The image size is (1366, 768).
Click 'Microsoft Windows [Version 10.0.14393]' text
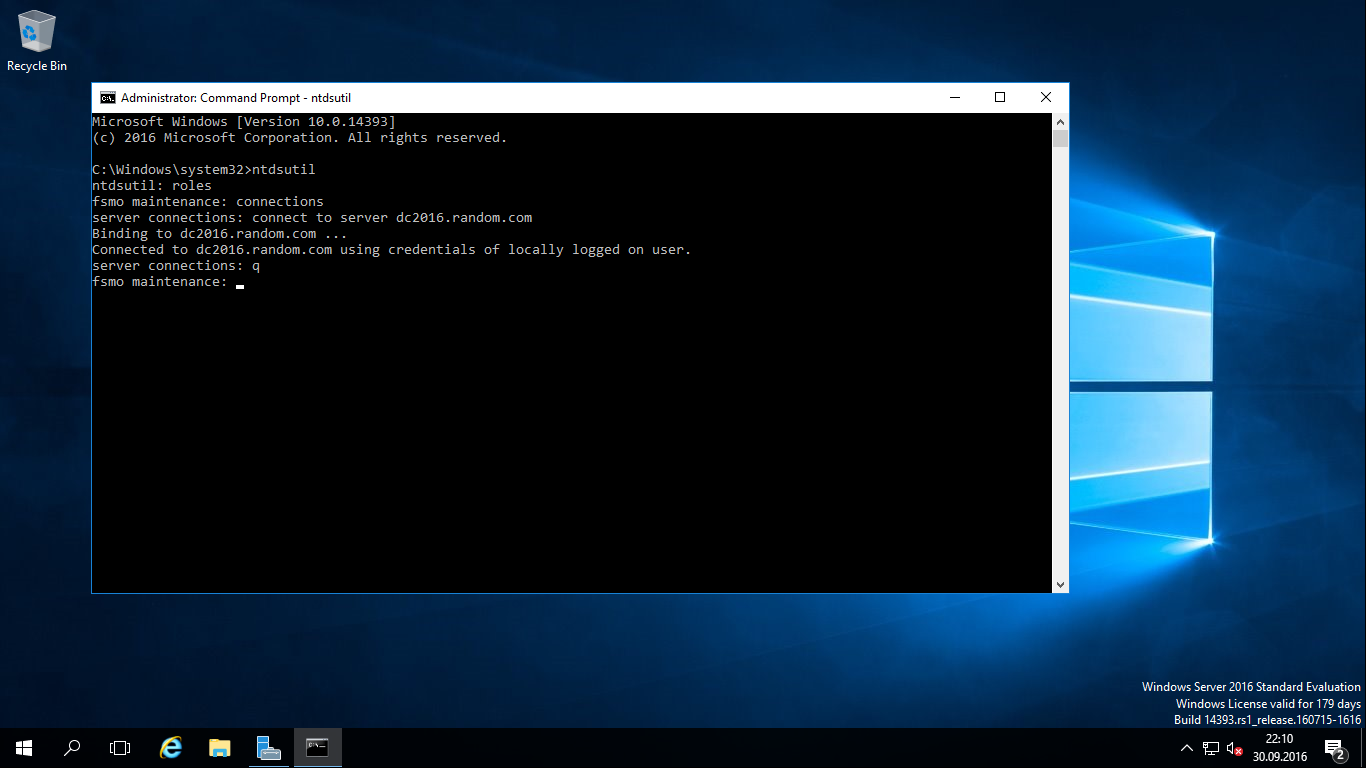pos(244,122)
